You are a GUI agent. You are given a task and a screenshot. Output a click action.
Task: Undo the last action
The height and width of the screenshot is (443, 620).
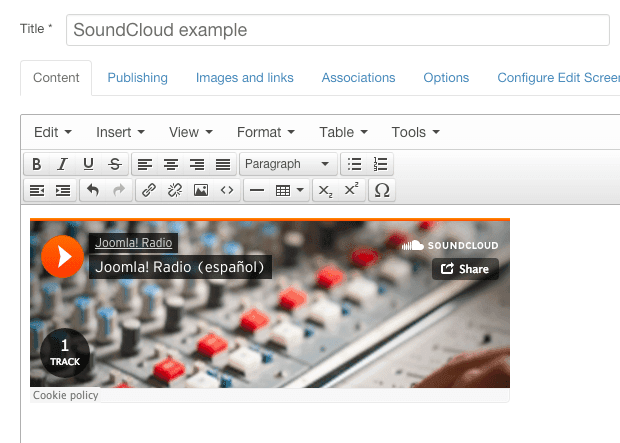(93, 190)
